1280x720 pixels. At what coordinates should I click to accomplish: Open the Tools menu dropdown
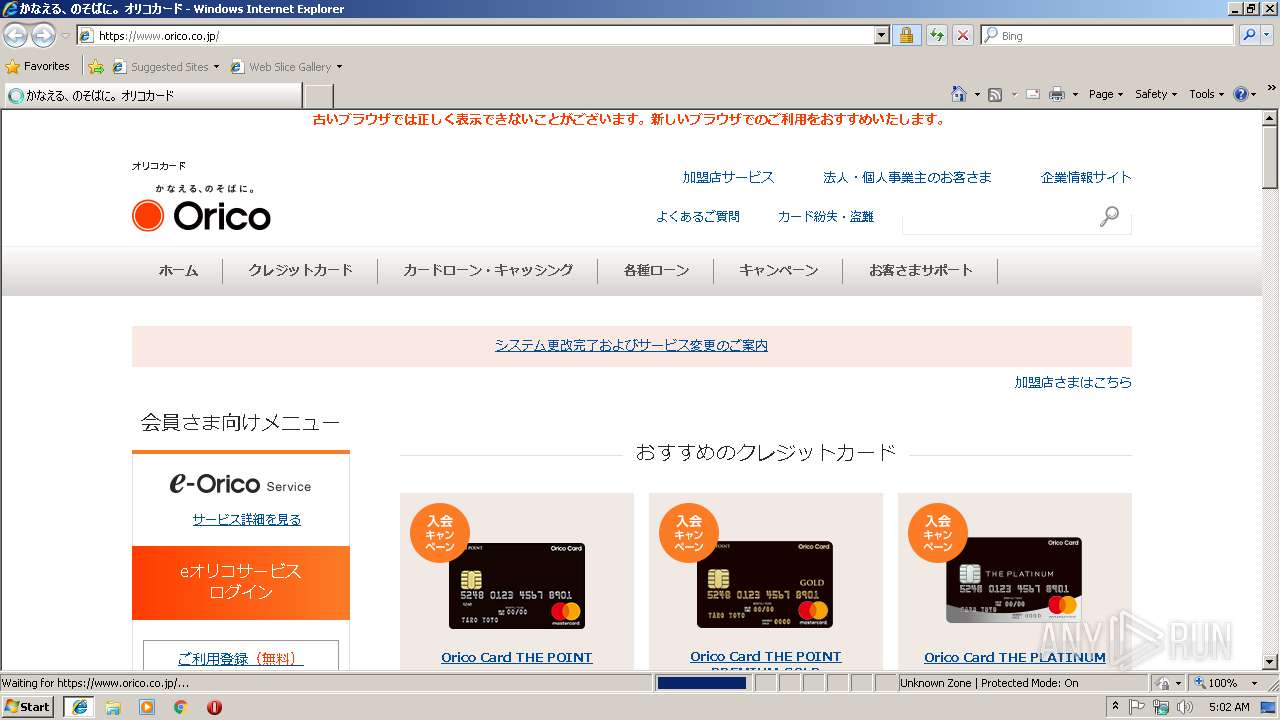click(x=1207, y=94)
